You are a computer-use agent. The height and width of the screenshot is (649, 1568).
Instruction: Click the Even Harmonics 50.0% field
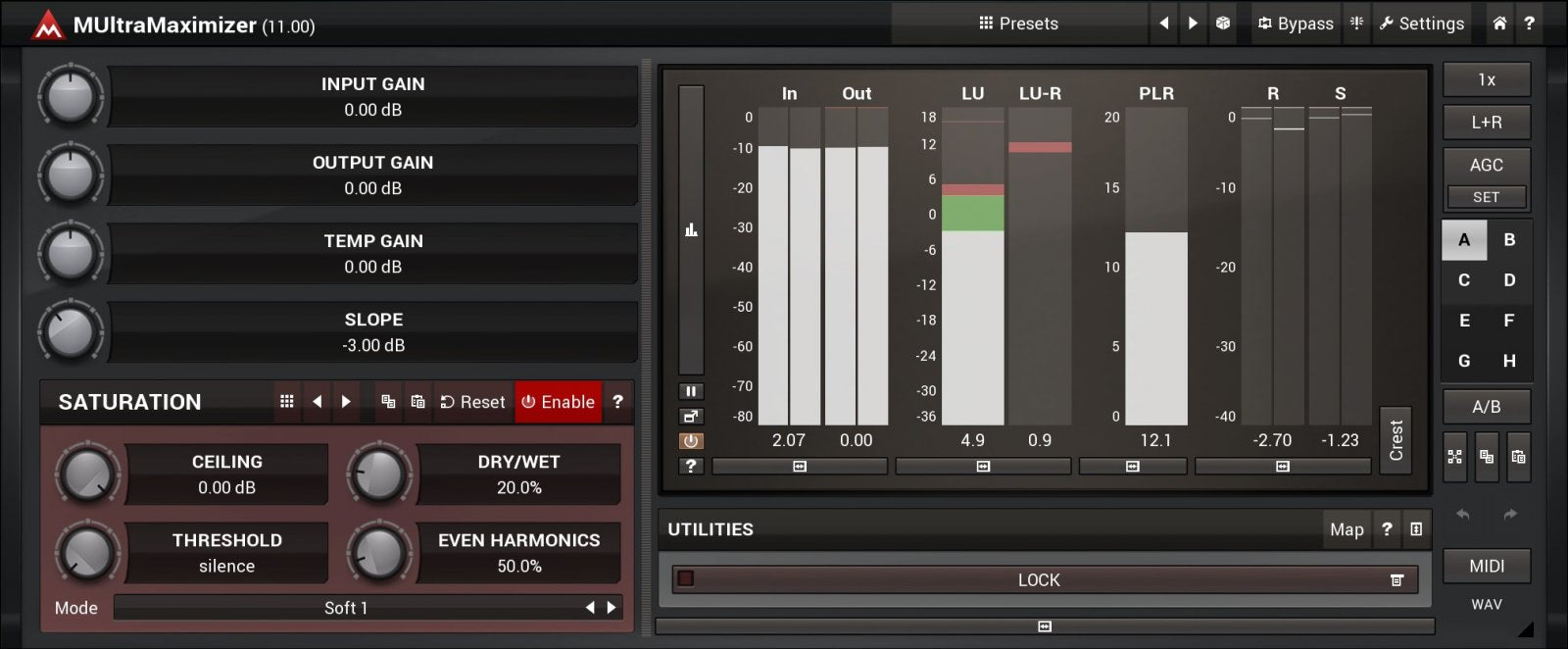click(518, 553)
